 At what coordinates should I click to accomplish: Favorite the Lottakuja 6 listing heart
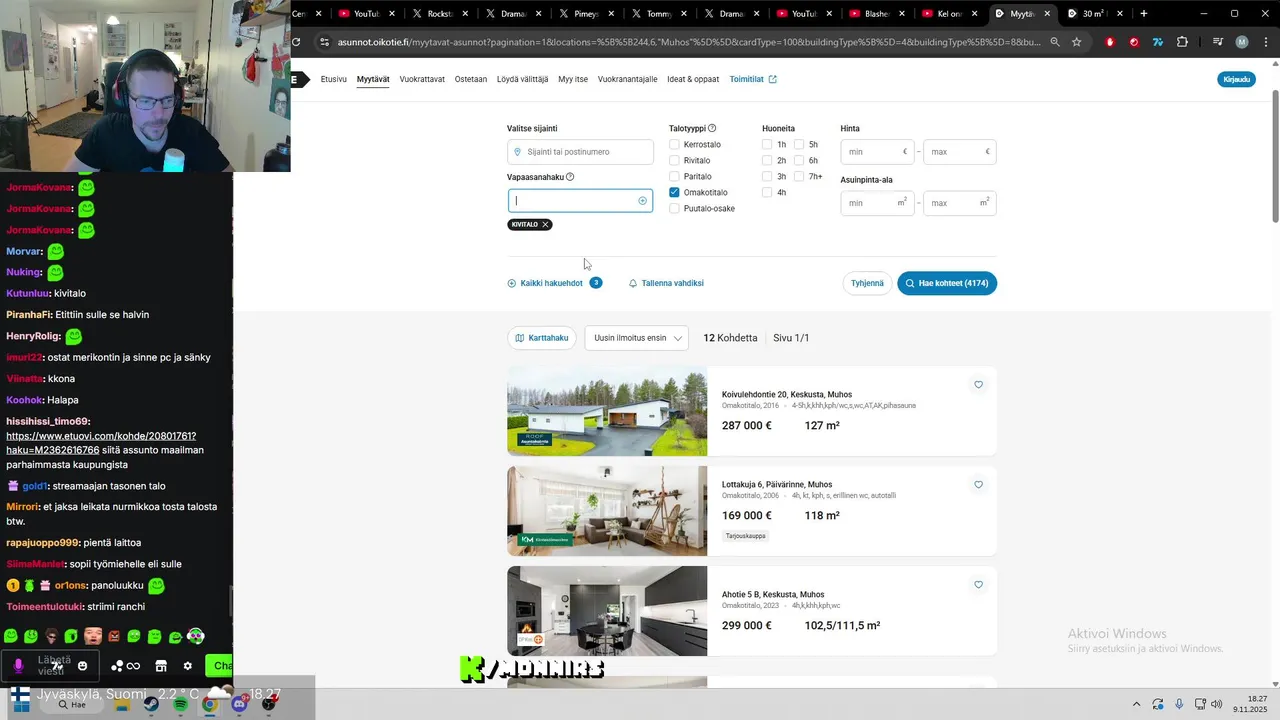point(978,485)
